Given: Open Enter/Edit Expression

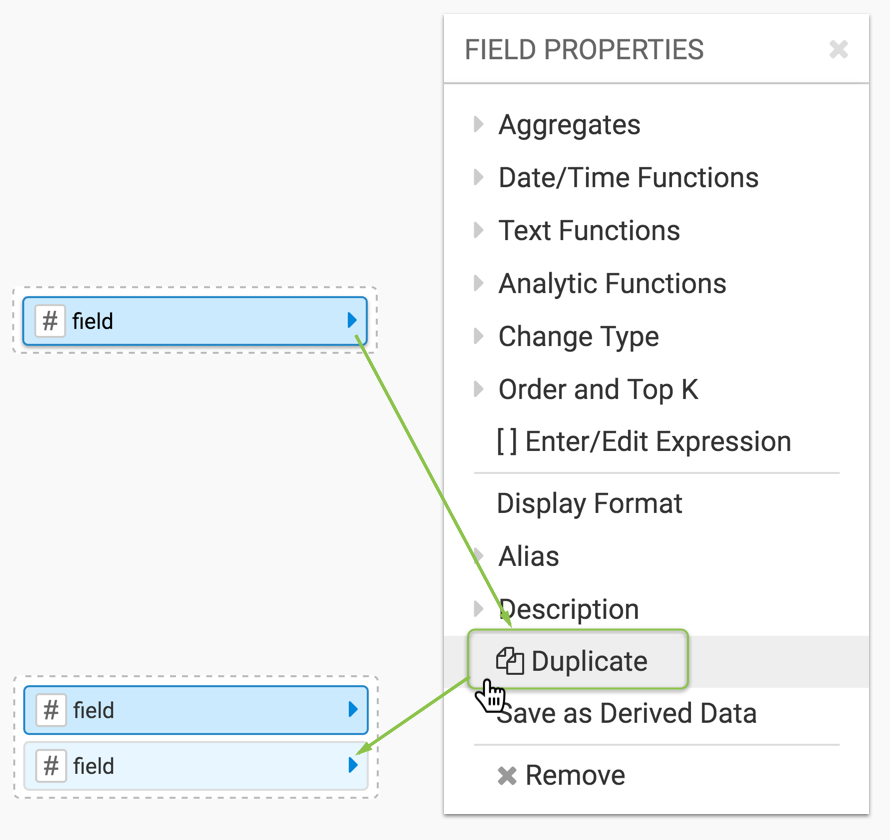Looking at the screenshot, I should point(643,442).
